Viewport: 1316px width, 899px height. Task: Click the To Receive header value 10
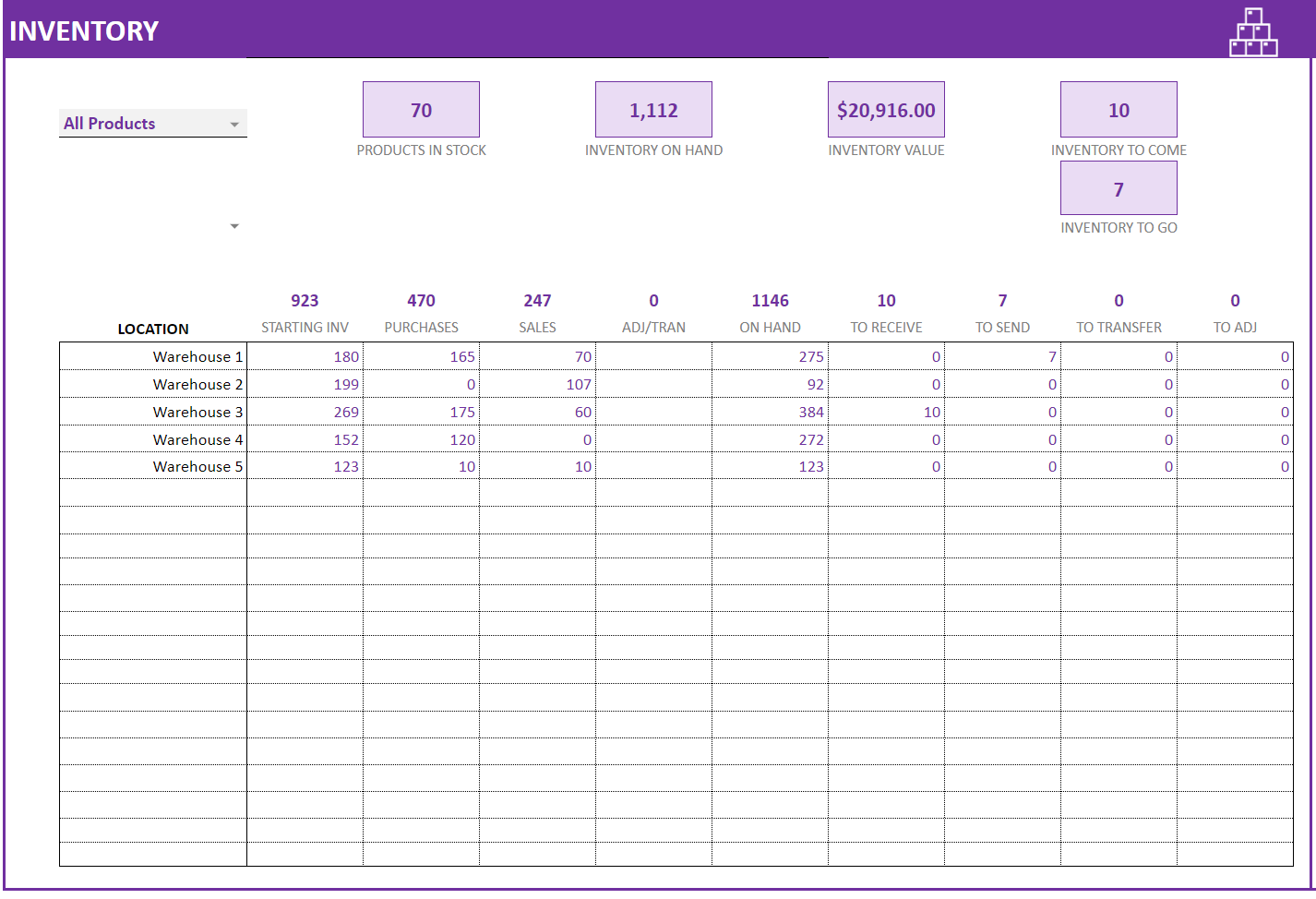click(886, 300)
